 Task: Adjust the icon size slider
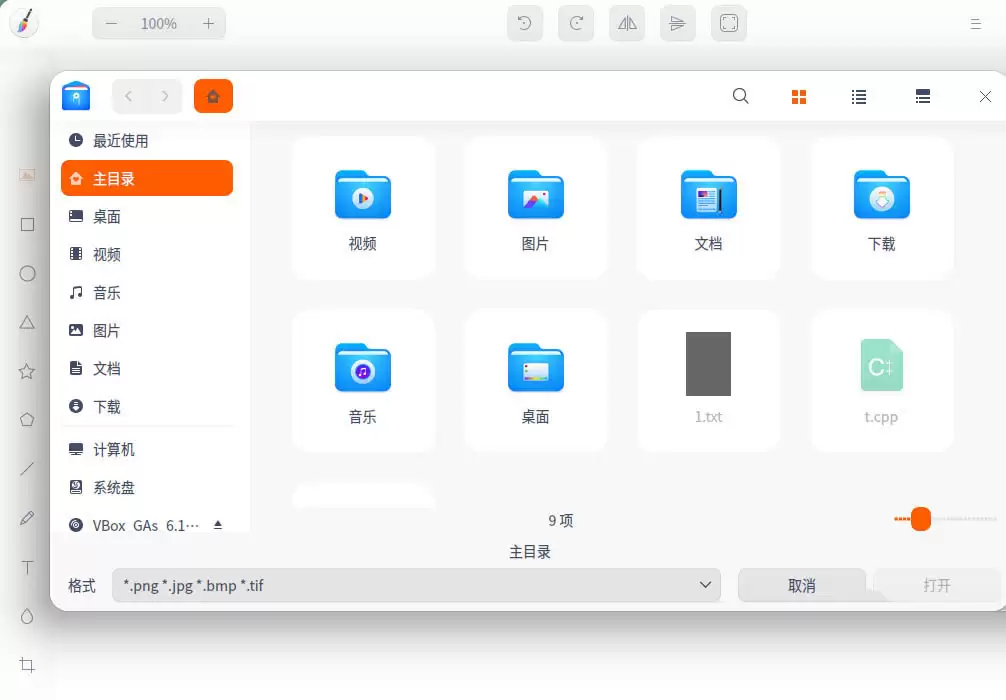pyautogui.click(x=920, y=519)
